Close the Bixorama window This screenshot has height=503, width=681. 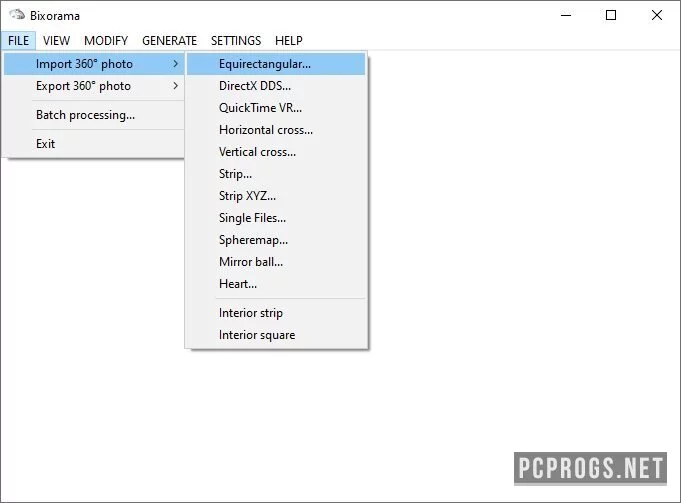[x=657, y=16]
